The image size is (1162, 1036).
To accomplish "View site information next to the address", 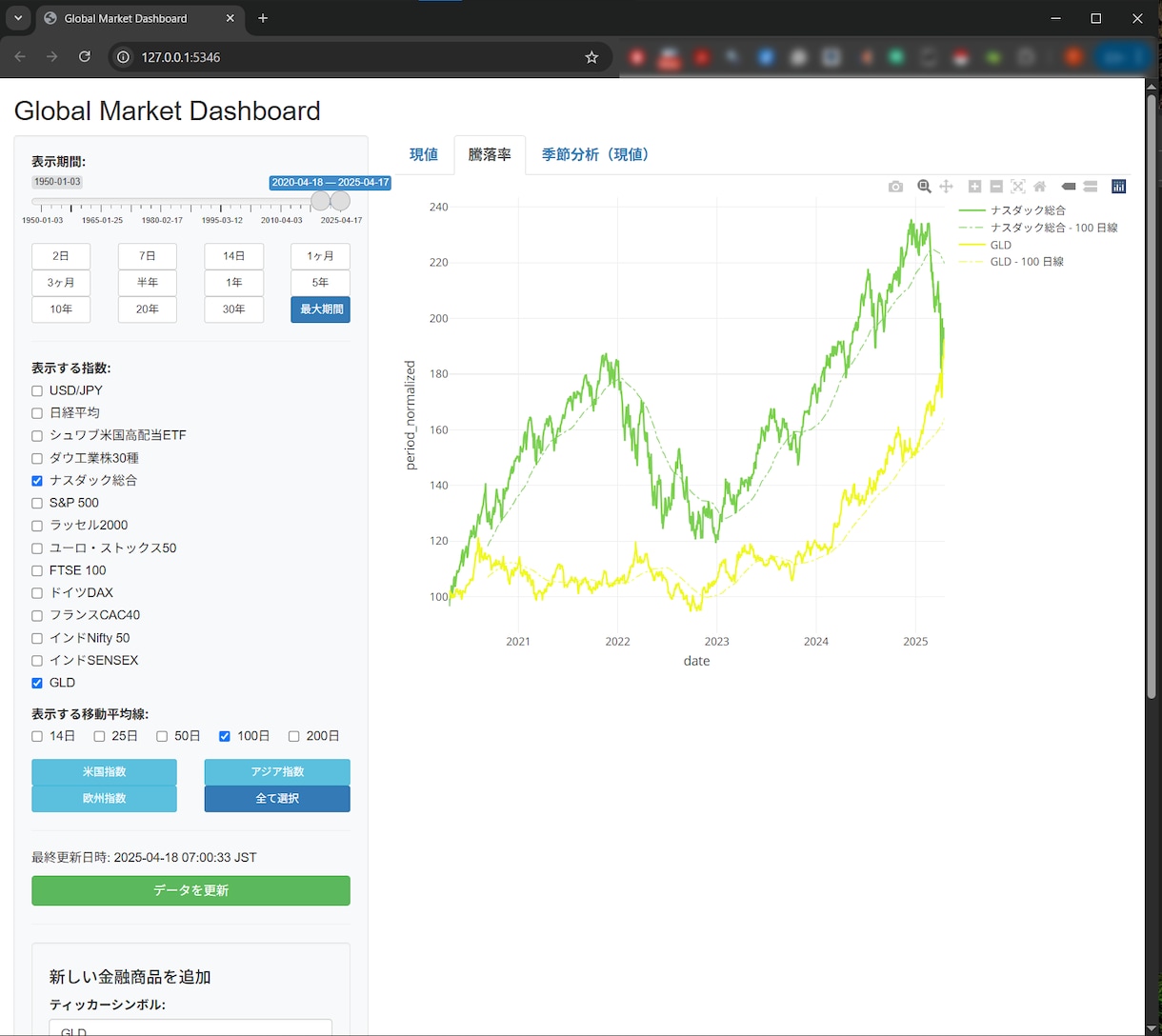I will pyautogui.click(x=123, y=57).
